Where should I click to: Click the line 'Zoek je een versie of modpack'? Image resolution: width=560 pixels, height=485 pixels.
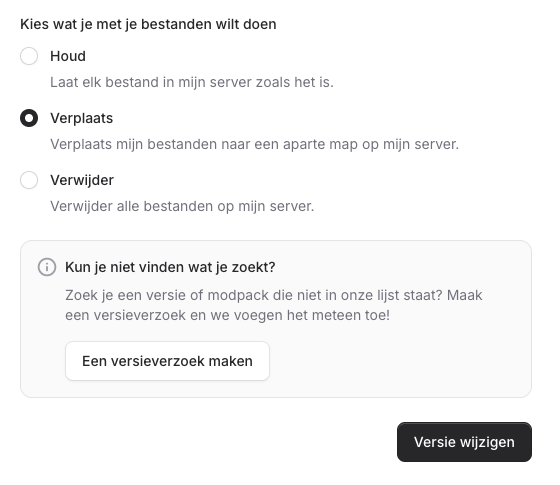274,295
